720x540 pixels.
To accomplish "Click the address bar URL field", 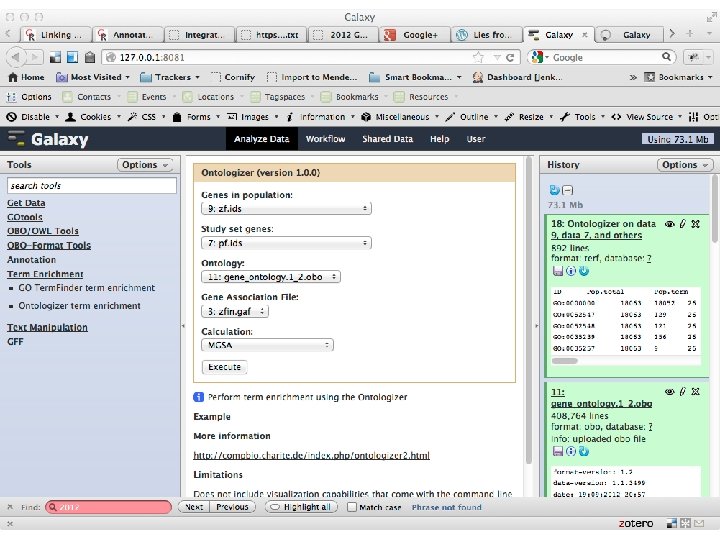I will tap(289, 57).
